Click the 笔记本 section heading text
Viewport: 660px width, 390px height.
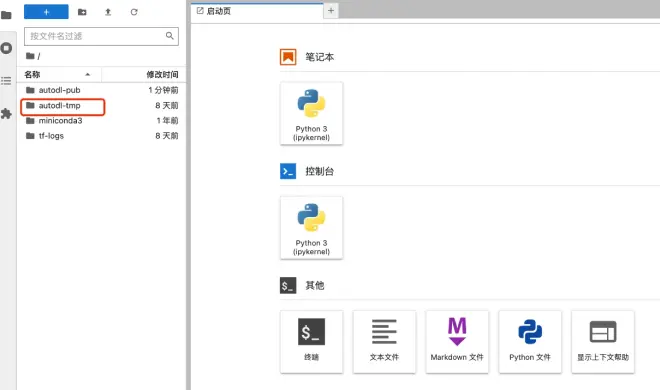pos(320,57)
